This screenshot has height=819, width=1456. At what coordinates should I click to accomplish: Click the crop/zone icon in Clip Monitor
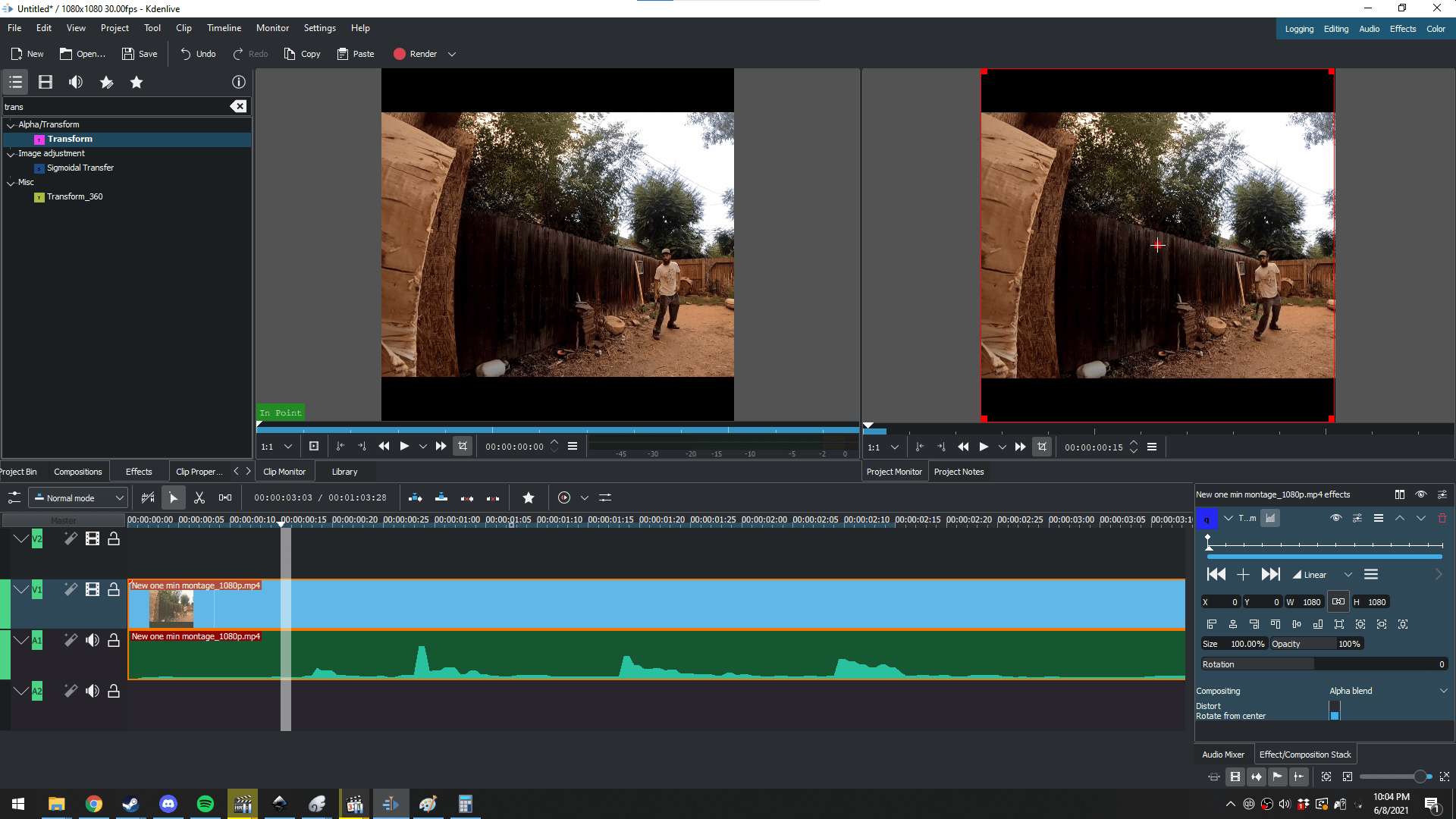point(463,447)
